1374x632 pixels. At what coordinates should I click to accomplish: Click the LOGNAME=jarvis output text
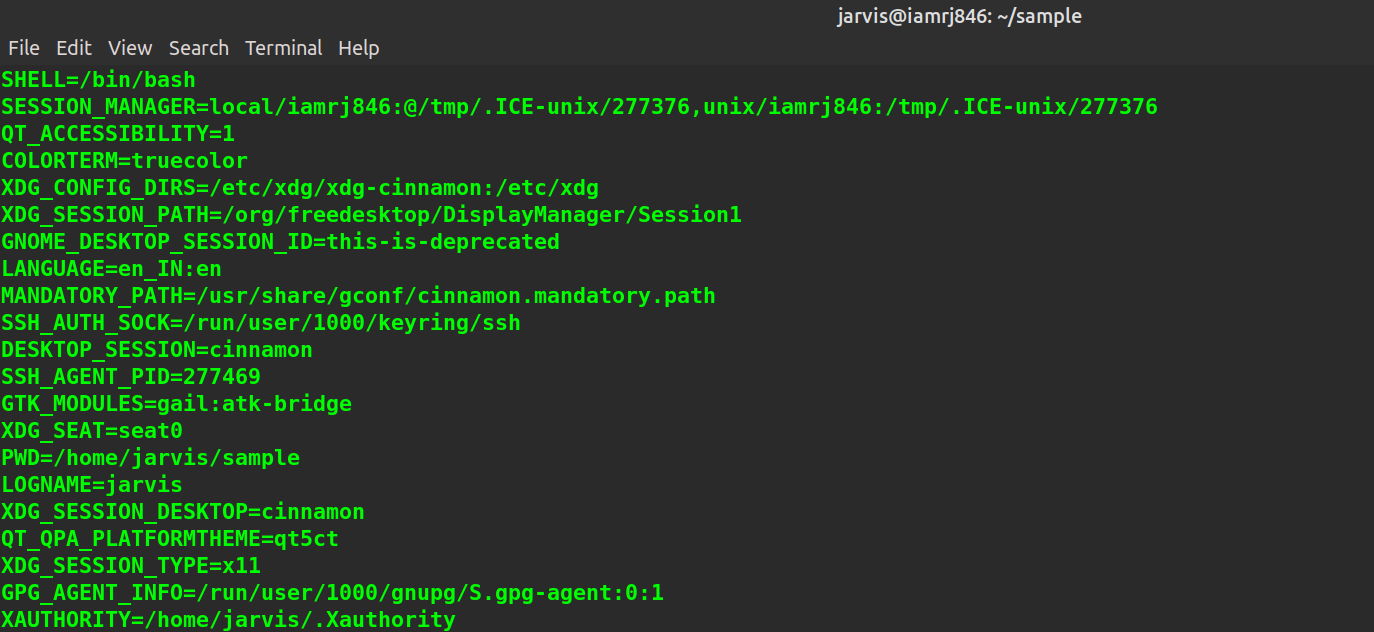point(91,484)
